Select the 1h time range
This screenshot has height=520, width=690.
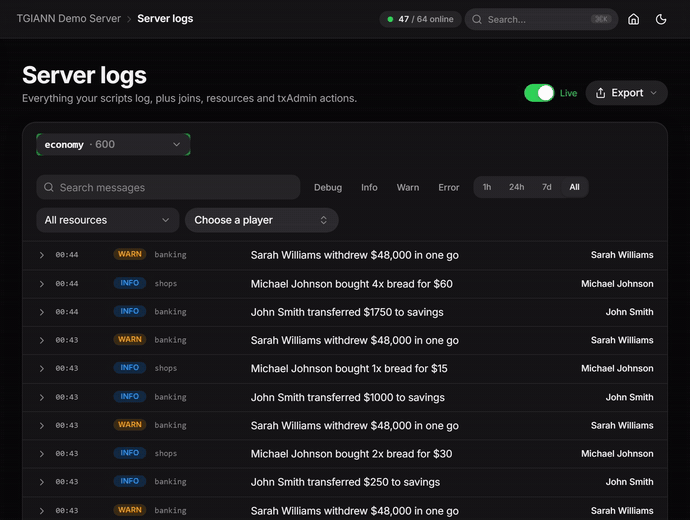tap(487, 187)
